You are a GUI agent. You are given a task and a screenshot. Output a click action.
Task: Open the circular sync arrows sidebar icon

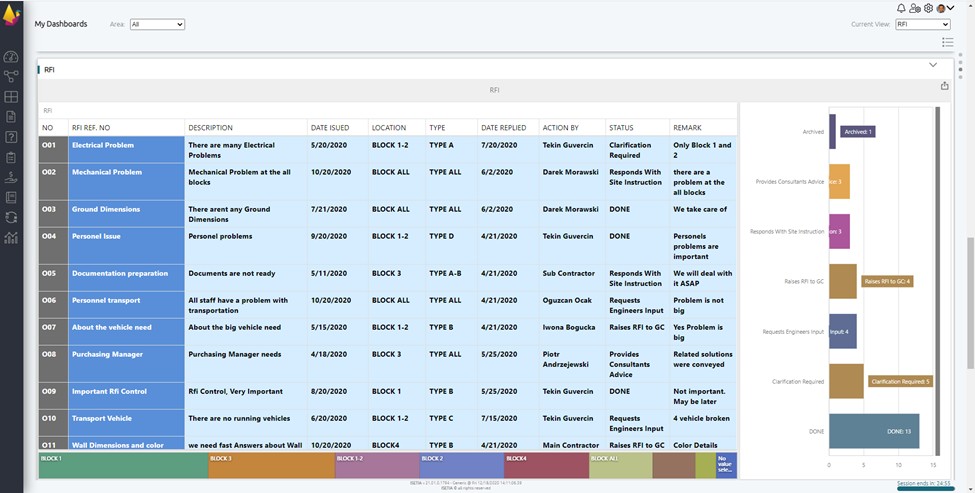(x=11, y=218)
